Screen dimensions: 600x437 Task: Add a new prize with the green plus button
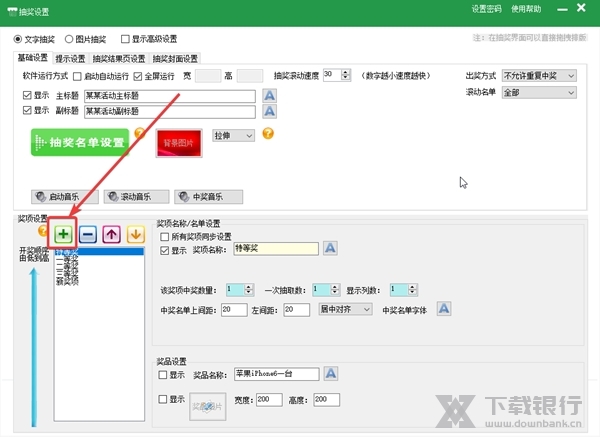point(63,234)
